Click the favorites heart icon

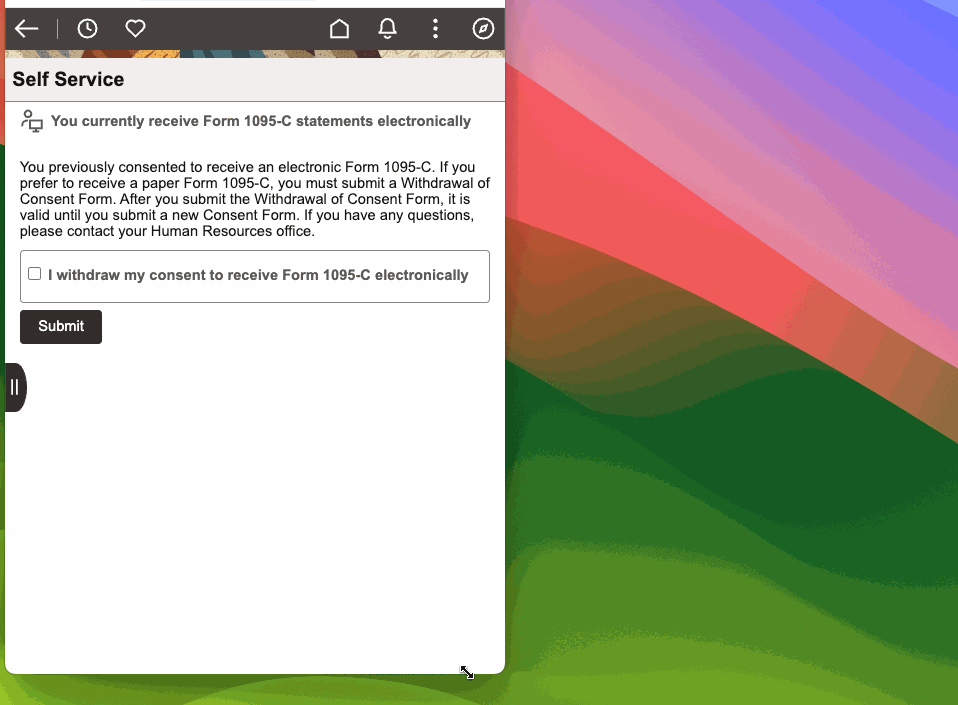coord(135,29)
